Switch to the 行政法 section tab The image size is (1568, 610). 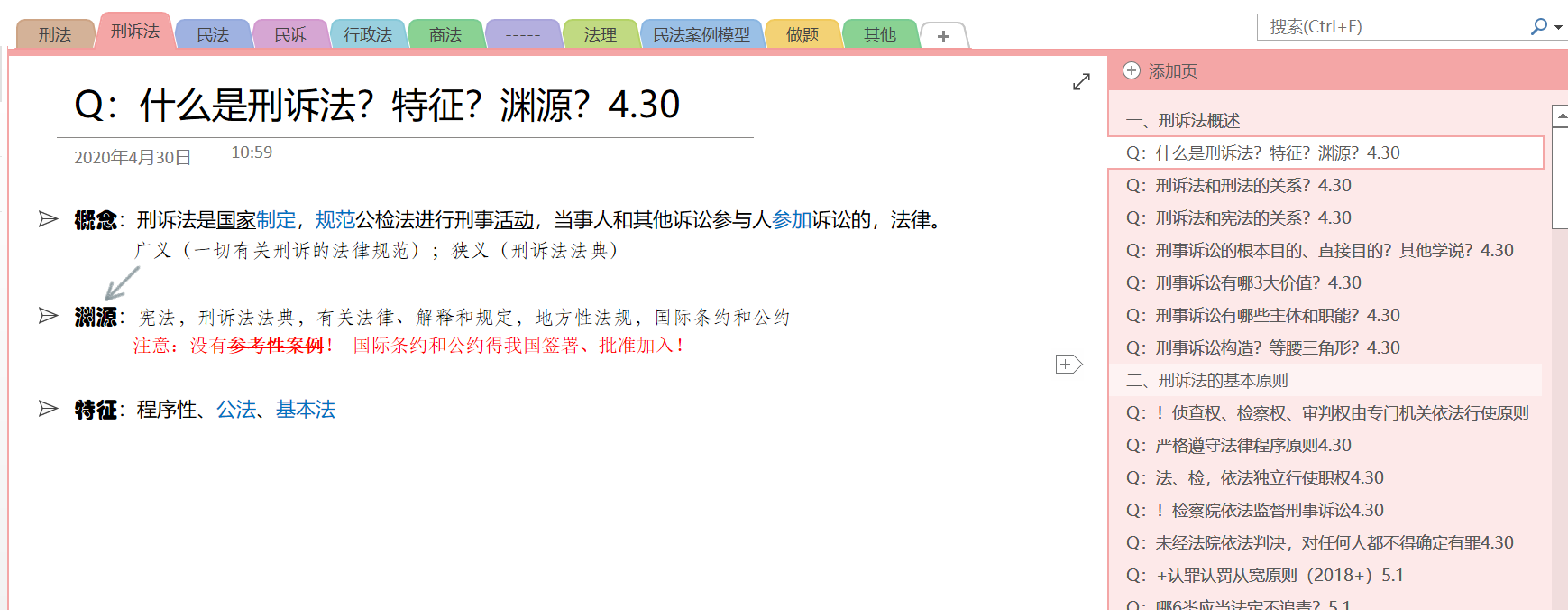click(x=368, y=34)
